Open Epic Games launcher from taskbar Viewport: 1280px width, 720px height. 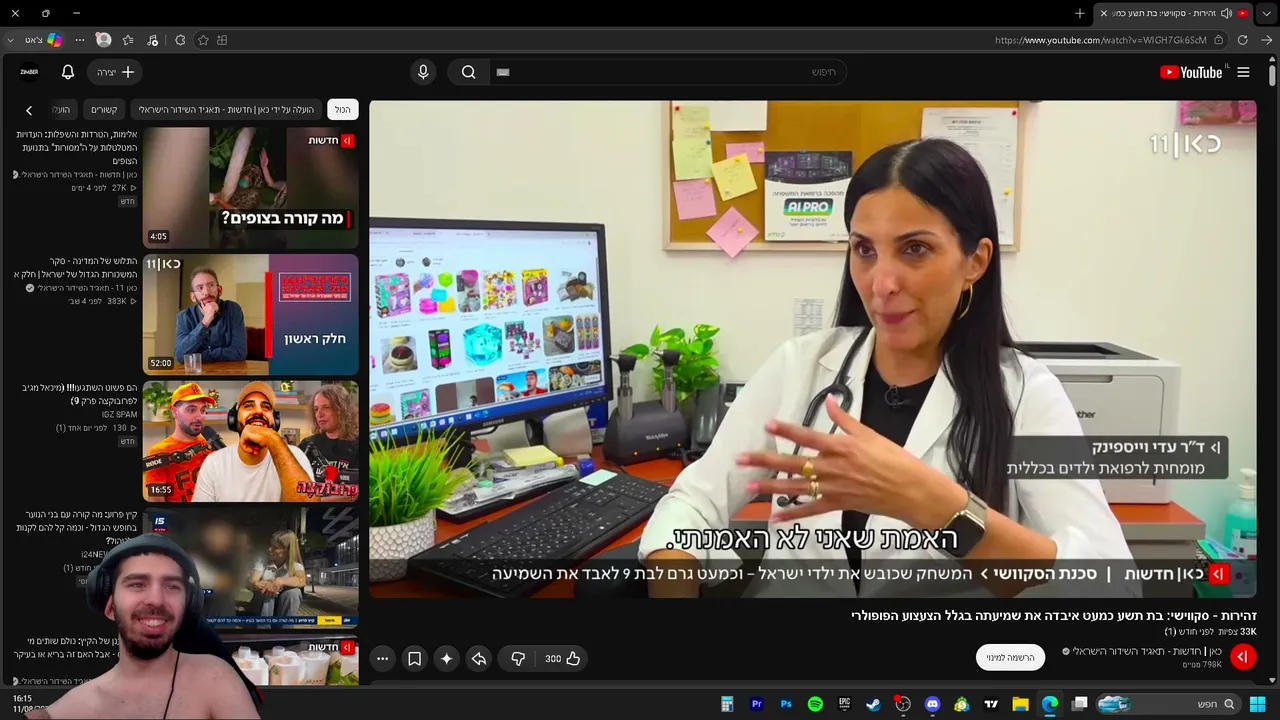point(844,704)
